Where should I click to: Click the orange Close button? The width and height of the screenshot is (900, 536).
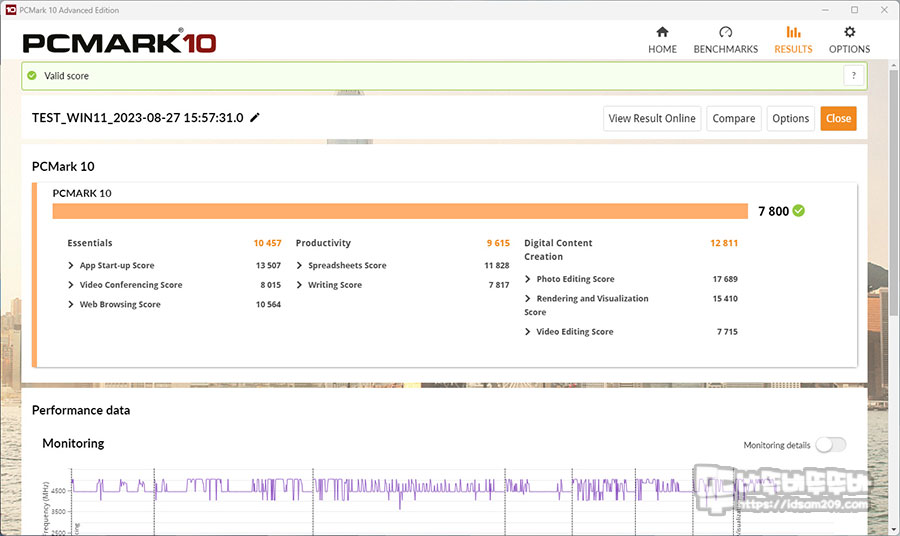tap(838, 118)
